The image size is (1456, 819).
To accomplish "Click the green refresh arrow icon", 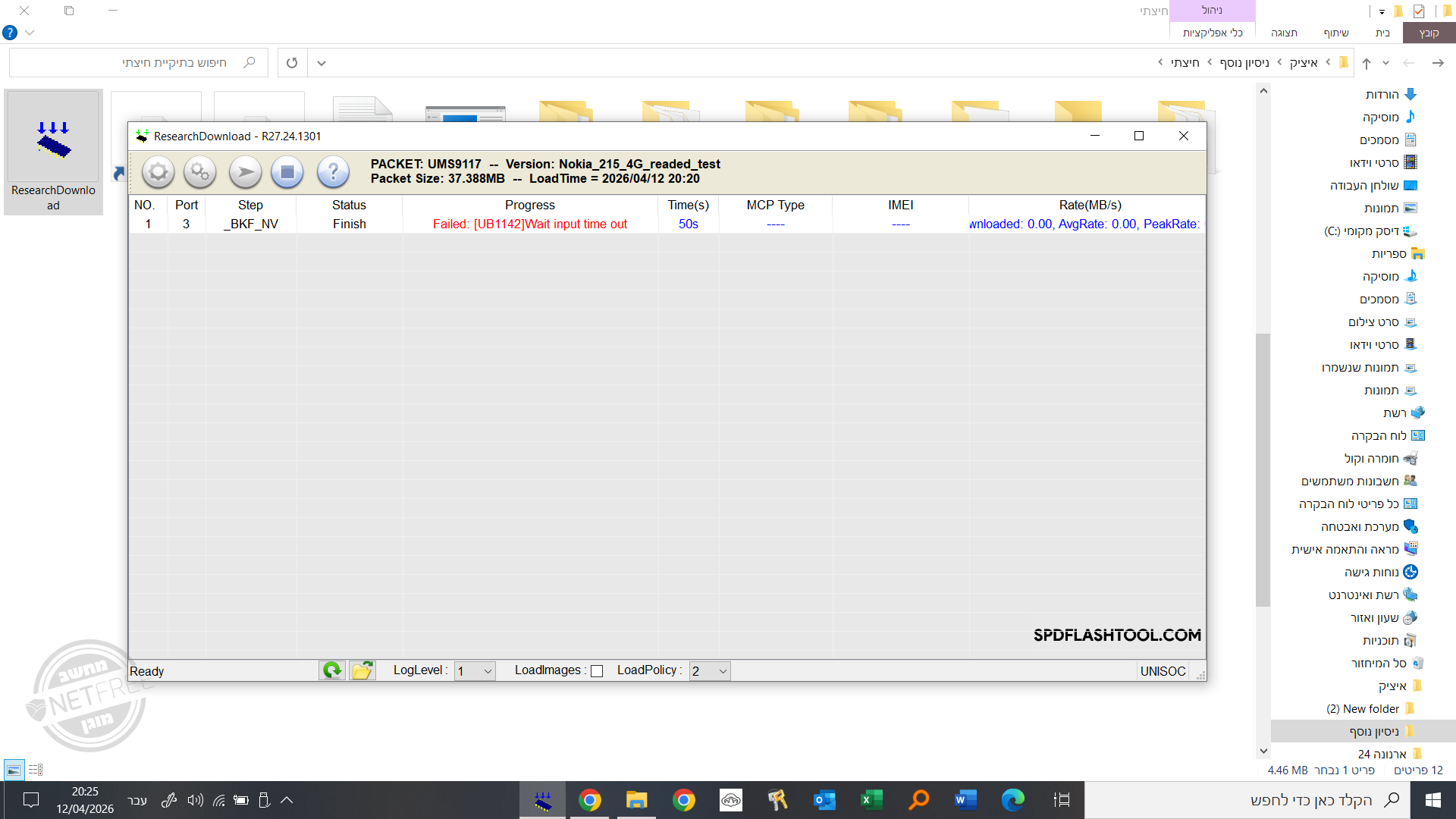I will (332, 670).
